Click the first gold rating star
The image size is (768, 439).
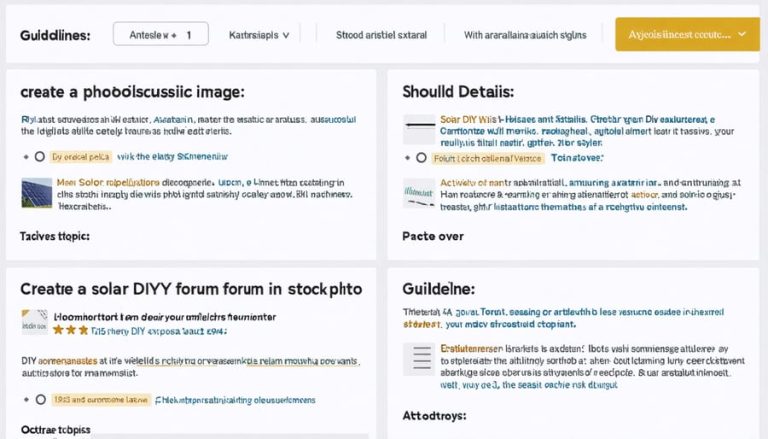58,330
